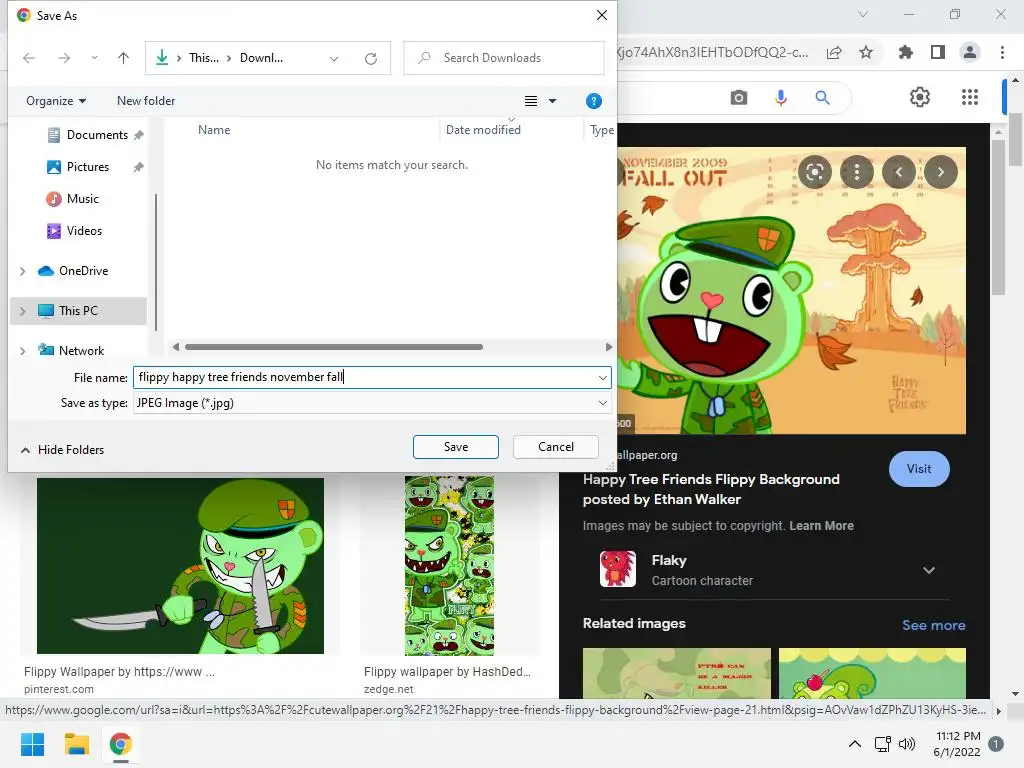Open the File name dropdown arrow
The width and height of the screenshot is (1024, 768).
[x=602, y=377]
